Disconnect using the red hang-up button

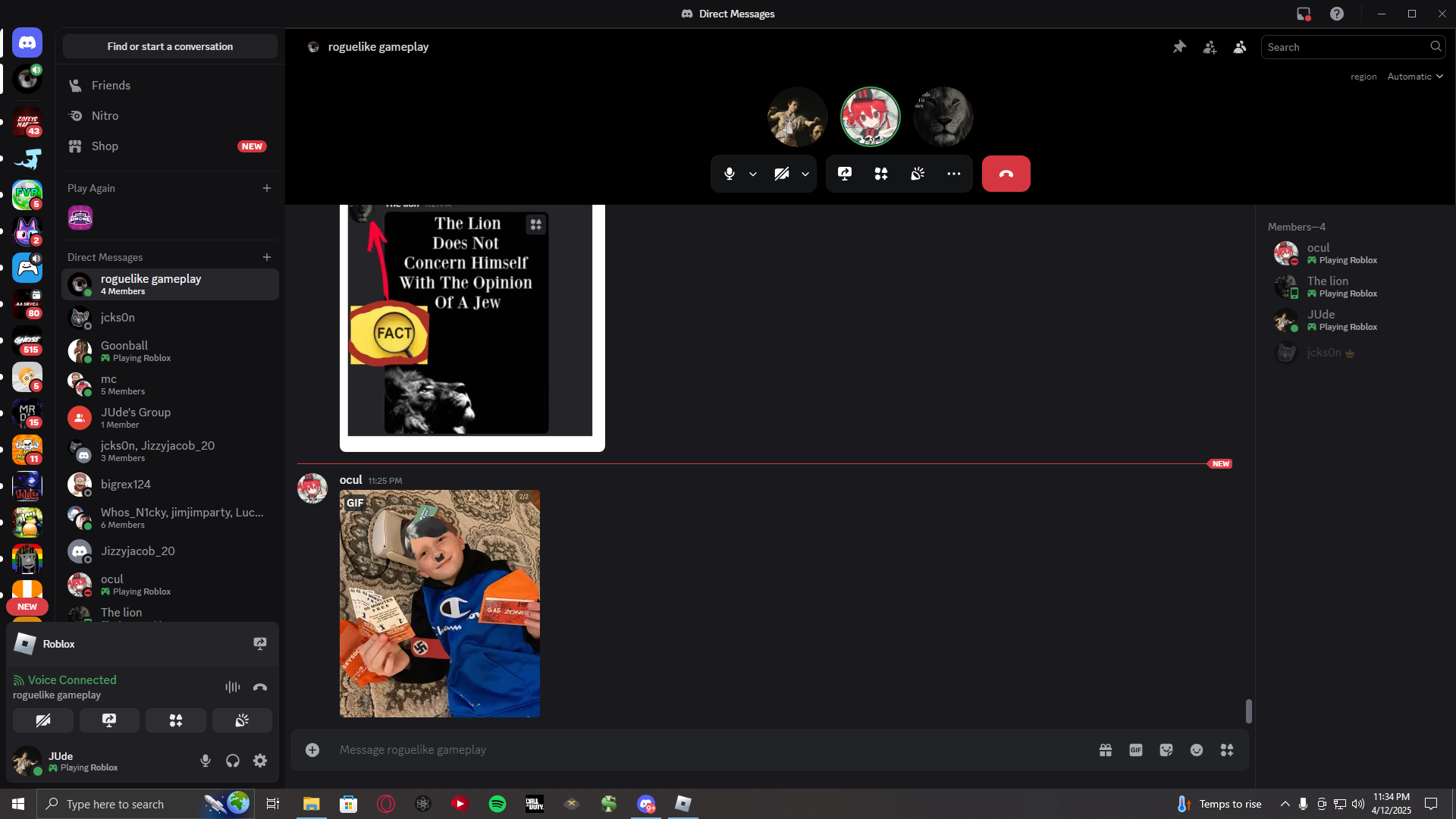pos(1006,174)
